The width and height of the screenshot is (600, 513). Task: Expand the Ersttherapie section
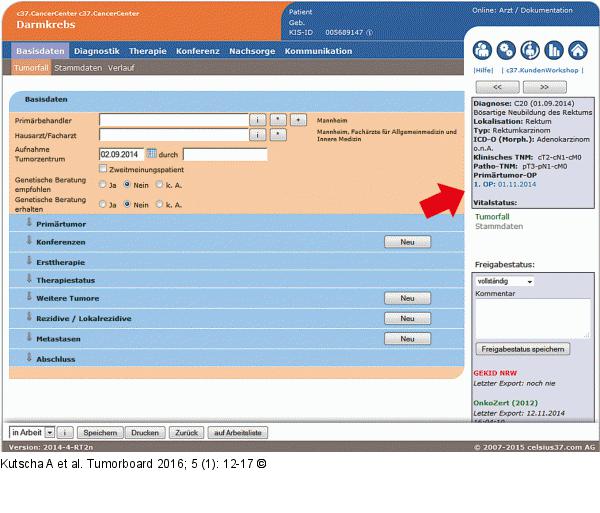(29, 261)
